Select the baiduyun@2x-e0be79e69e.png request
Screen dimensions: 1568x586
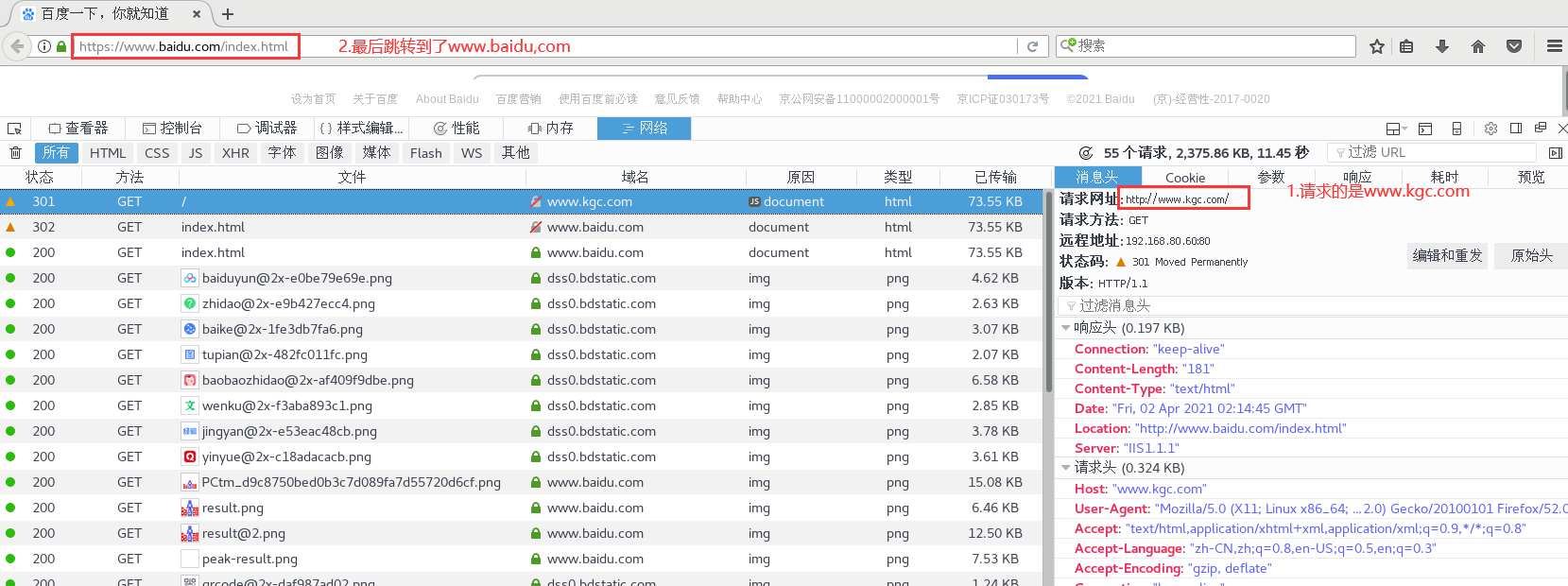tap(521, 278)
